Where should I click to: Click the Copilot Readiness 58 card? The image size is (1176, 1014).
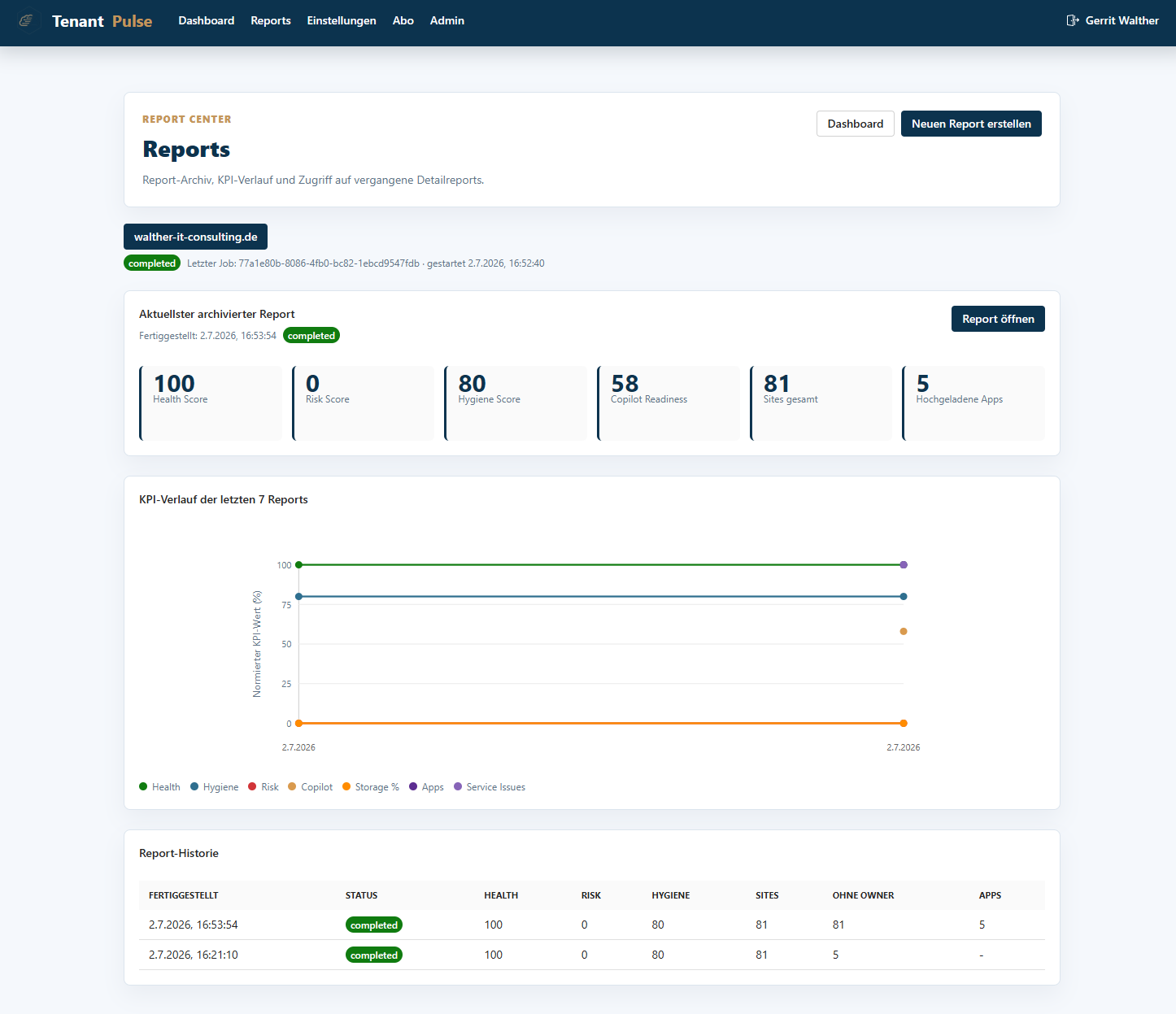coord(669,403)
